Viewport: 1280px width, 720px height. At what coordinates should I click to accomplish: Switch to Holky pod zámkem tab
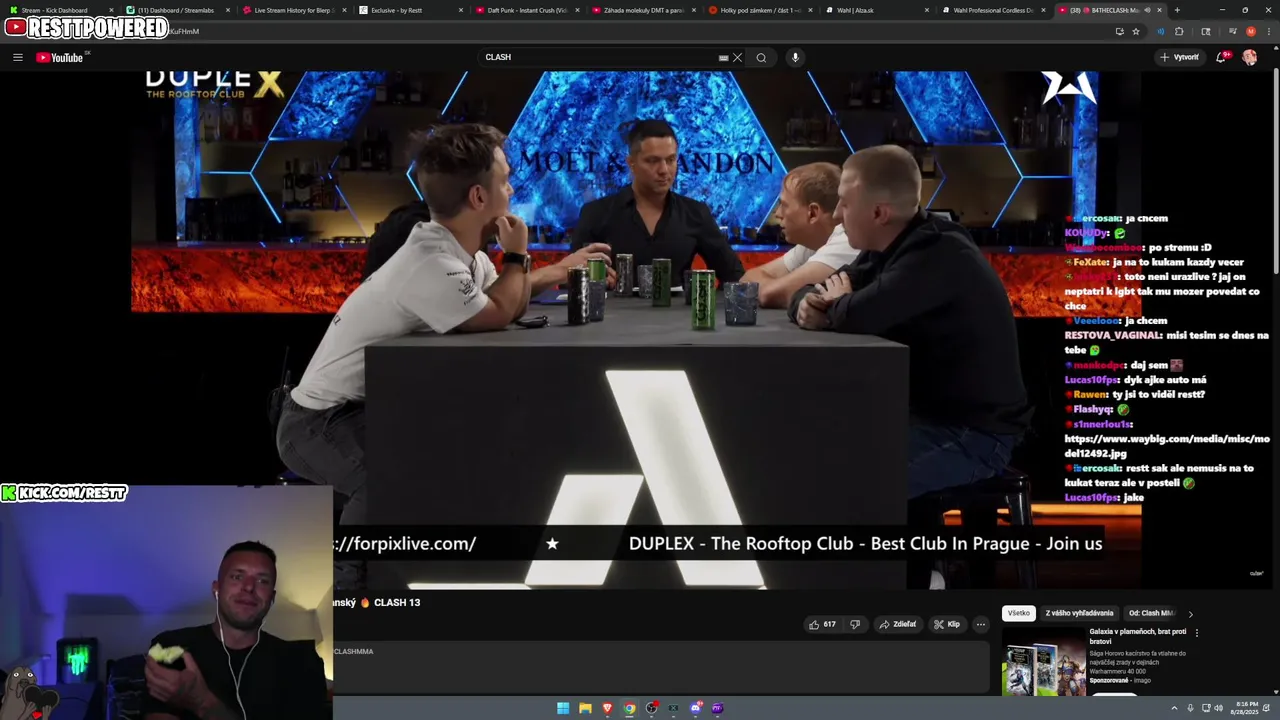759,10
